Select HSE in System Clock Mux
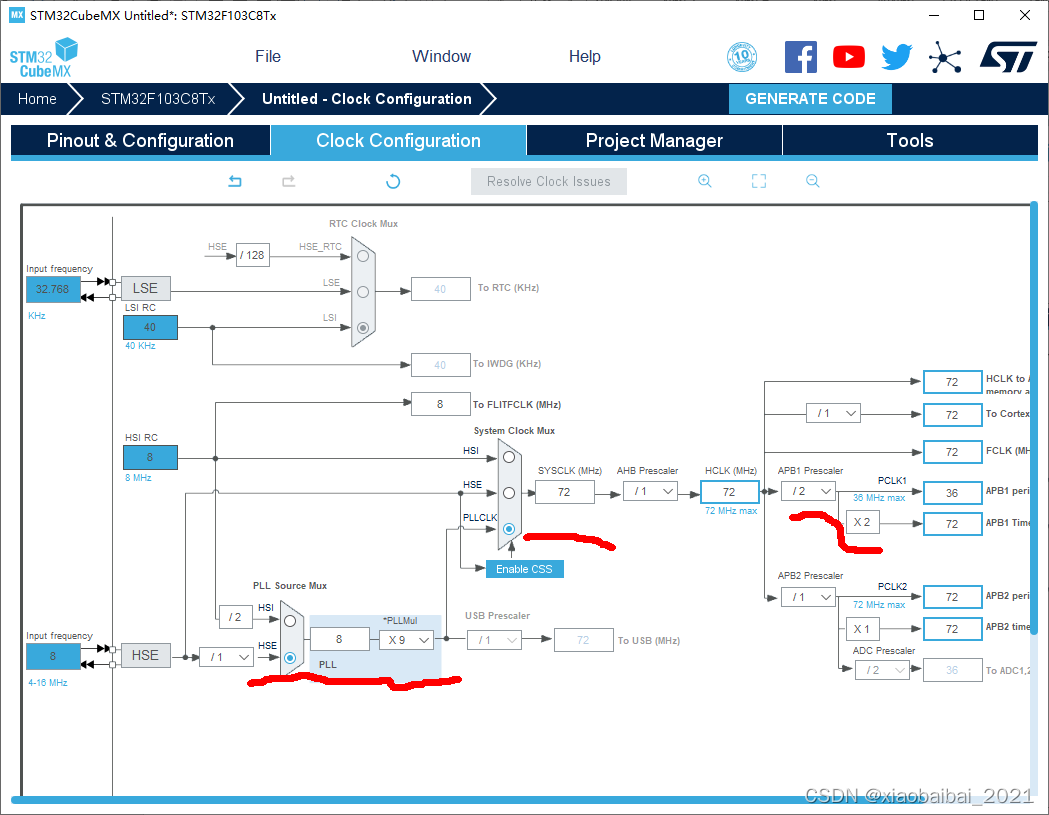 click(x=509, y=493)
